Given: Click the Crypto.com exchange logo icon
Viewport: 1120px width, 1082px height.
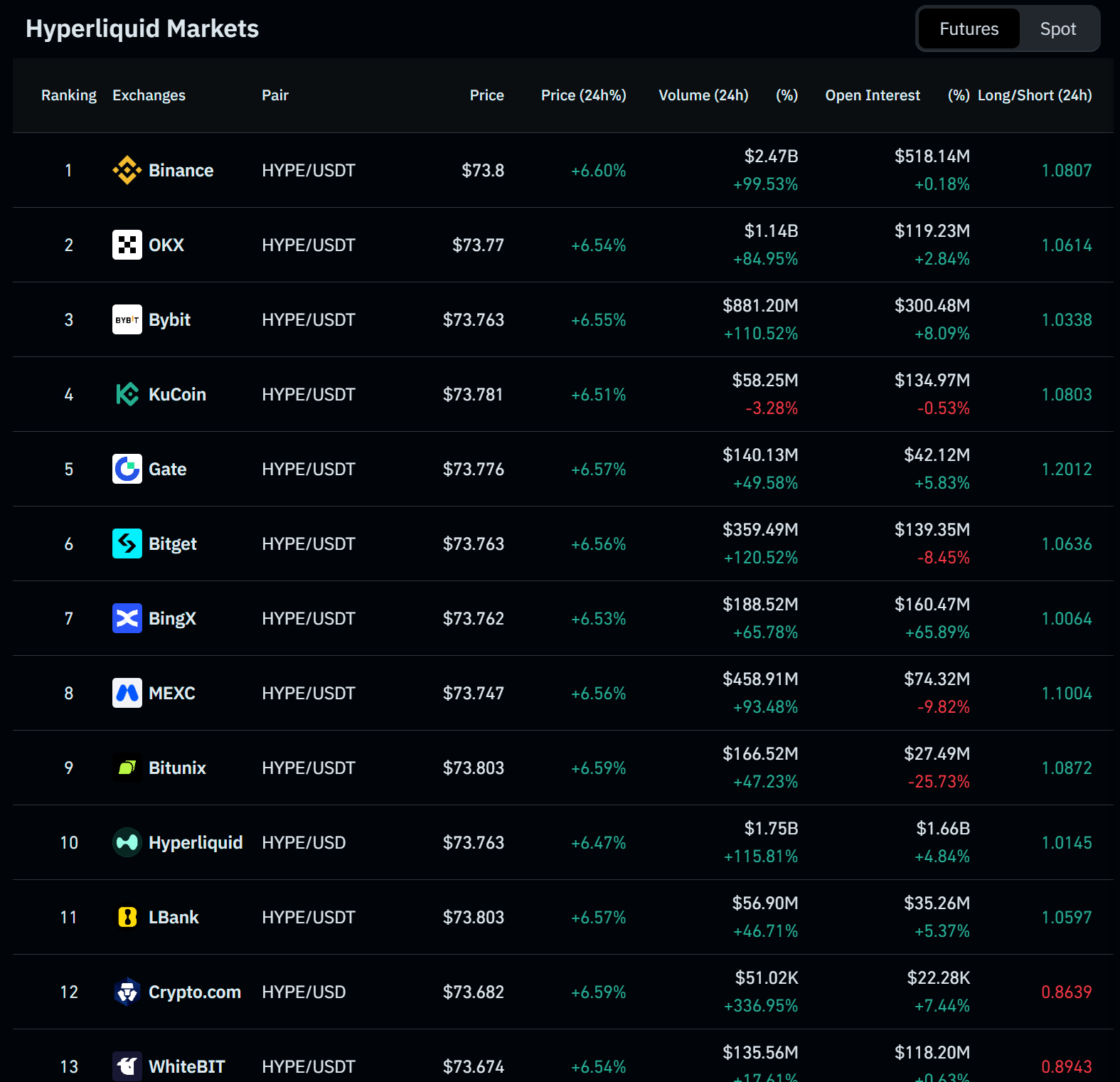Looking at the screenshot, I should point(127,992).
